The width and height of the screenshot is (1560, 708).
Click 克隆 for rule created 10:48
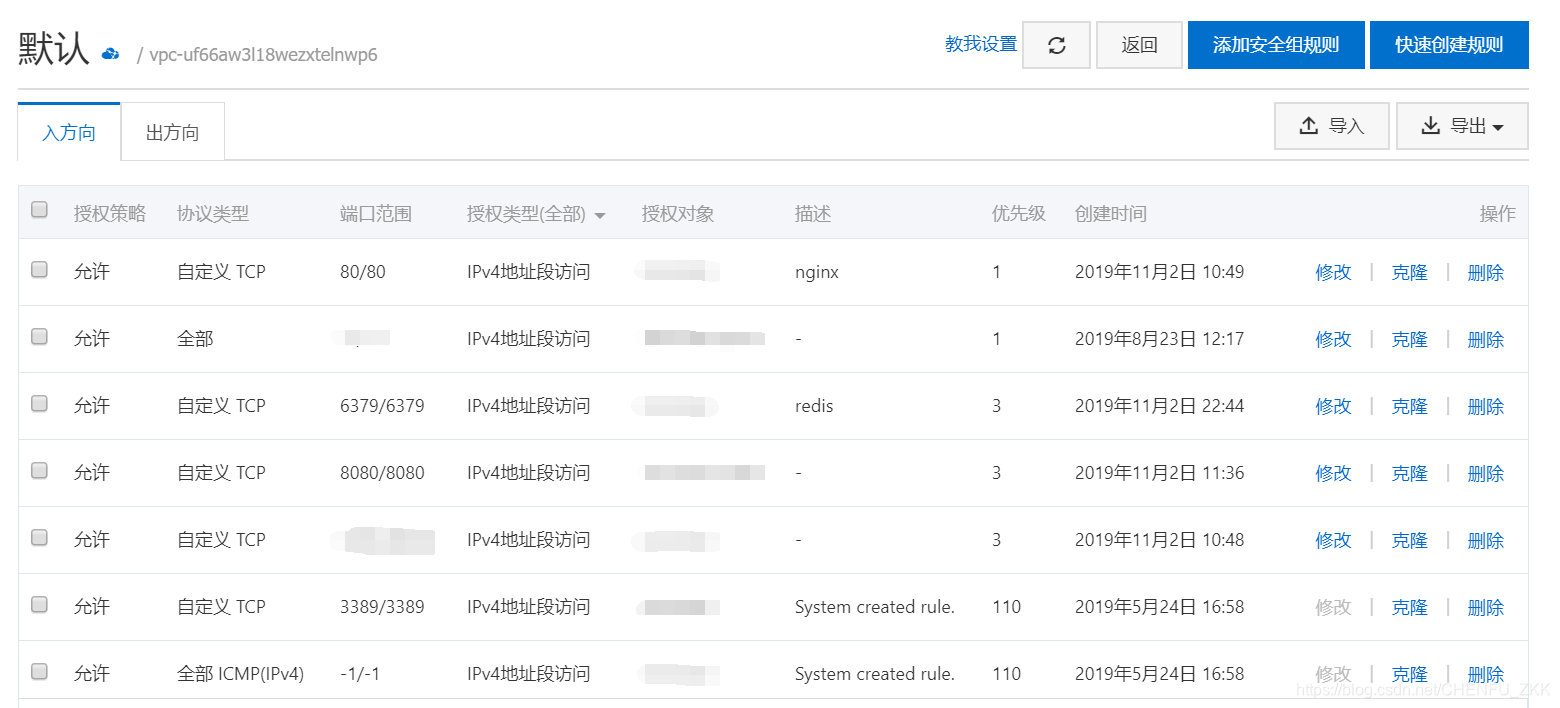click(x=1409, y=540)
